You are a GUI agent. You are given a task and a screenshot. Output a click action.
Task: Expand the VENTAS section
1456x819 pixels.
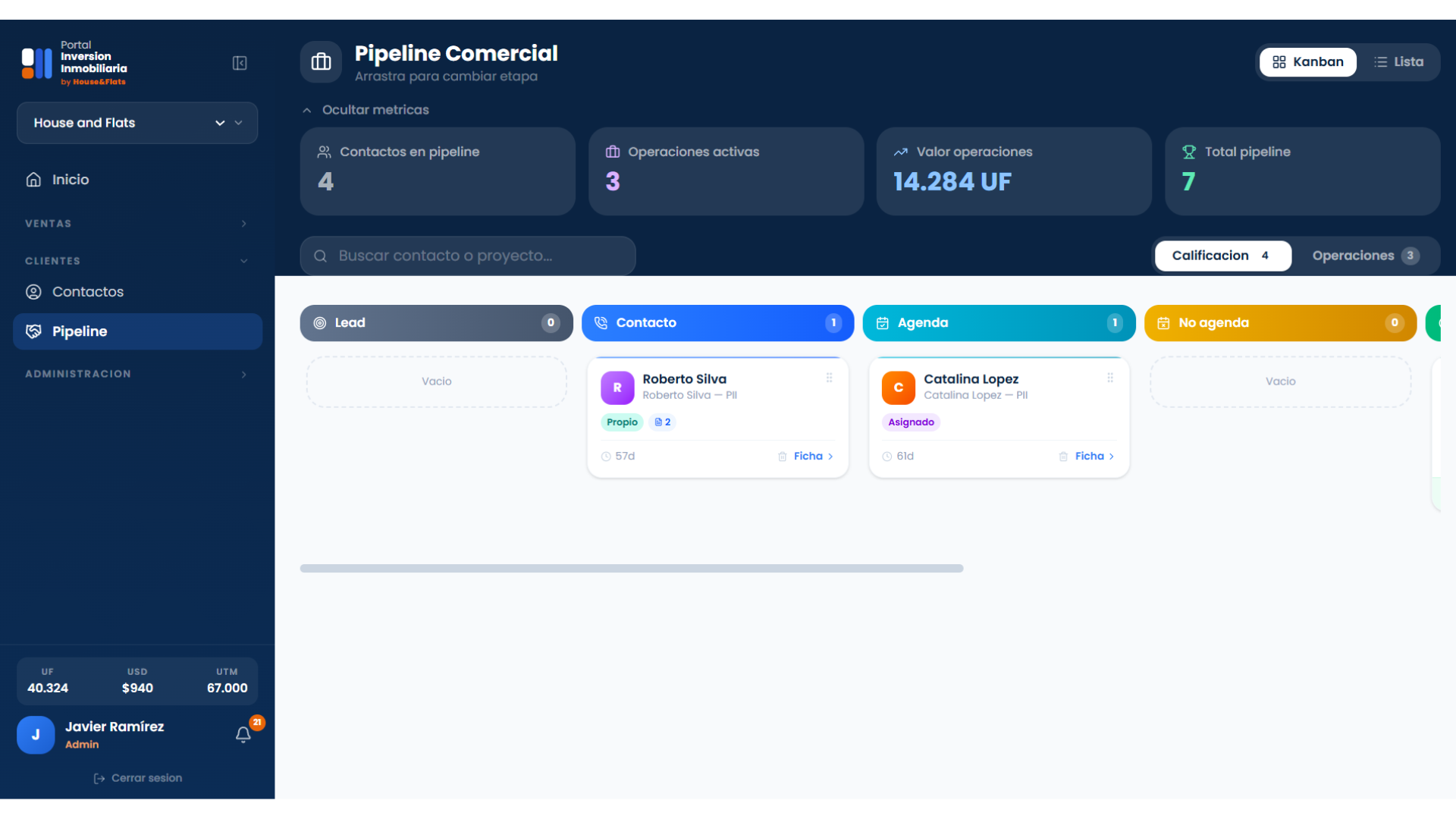click(137, 224)
